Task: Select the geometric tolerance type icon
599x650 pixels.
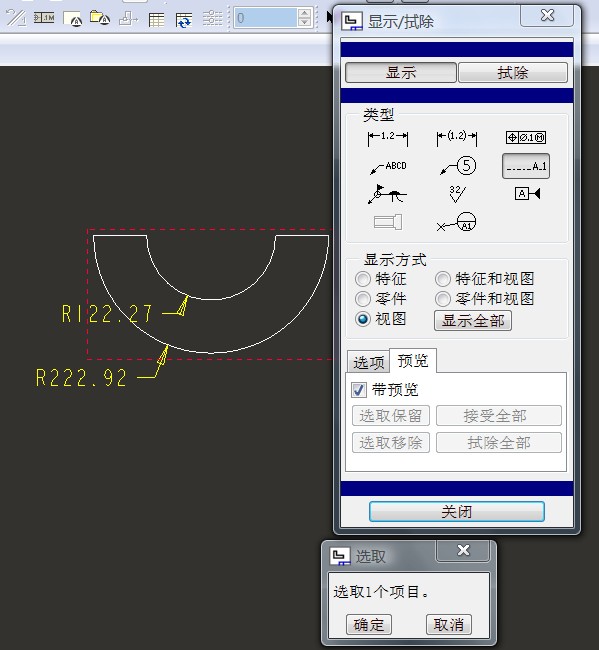Action: click(x=526, y=138)
